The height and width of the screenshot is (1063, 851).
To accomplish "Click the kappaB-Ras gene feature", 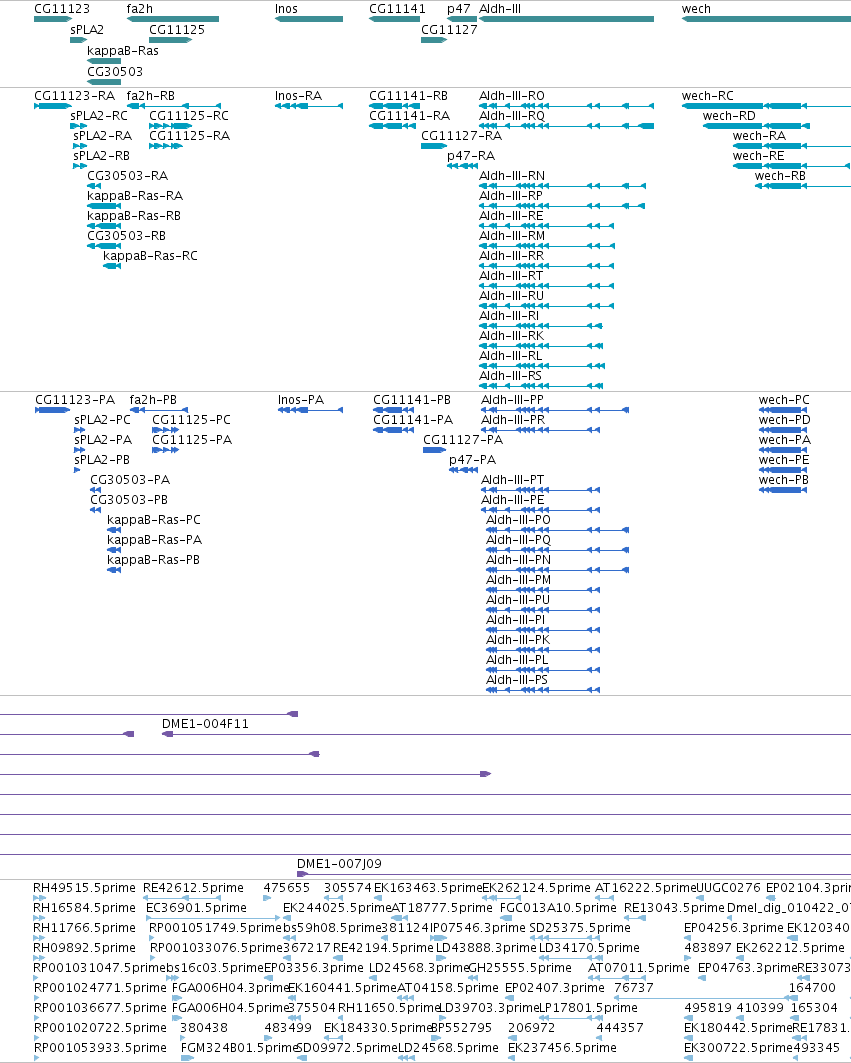I will coord(104,61).
